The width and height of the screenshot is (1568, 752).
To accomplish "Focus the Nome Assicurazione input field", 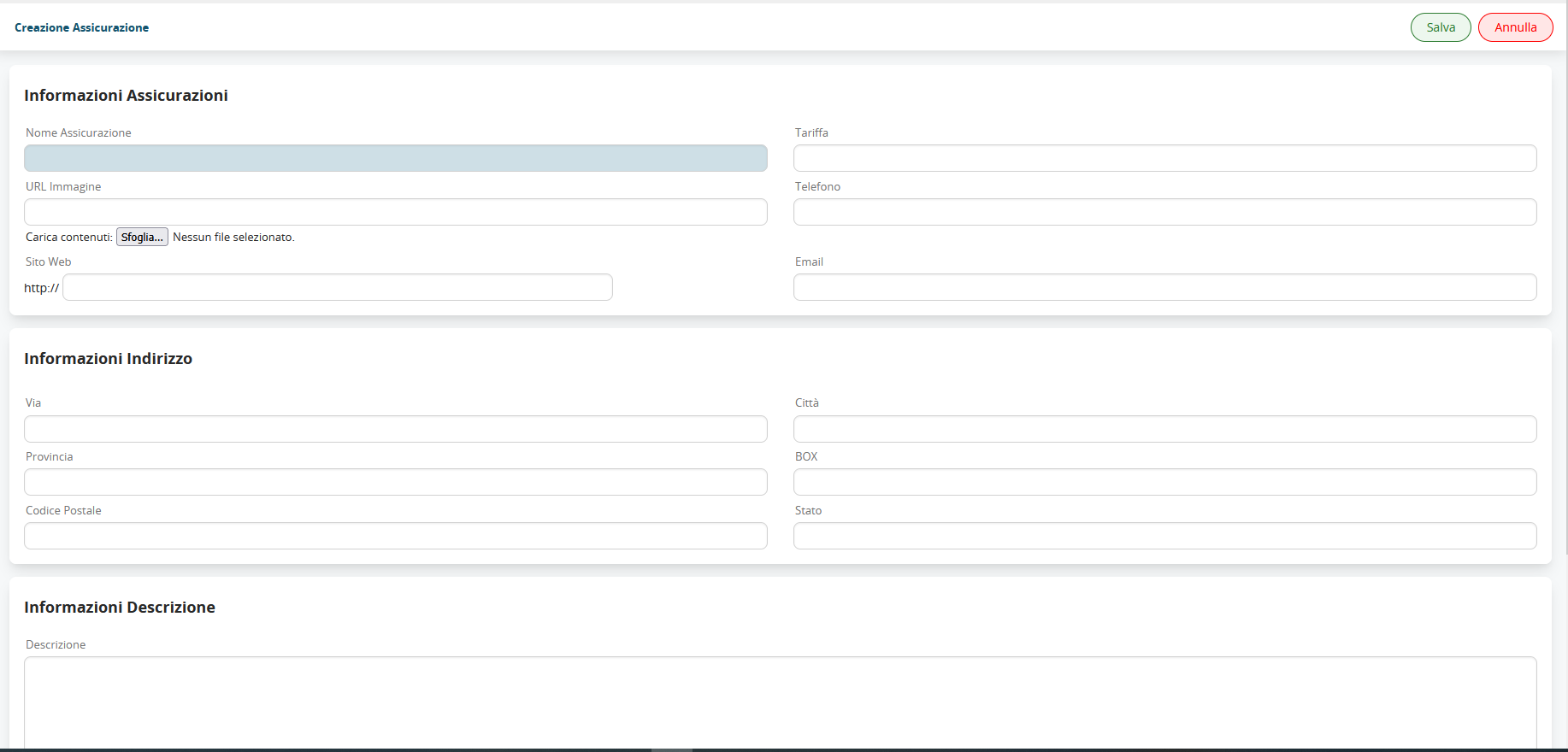I will point(395,158).
